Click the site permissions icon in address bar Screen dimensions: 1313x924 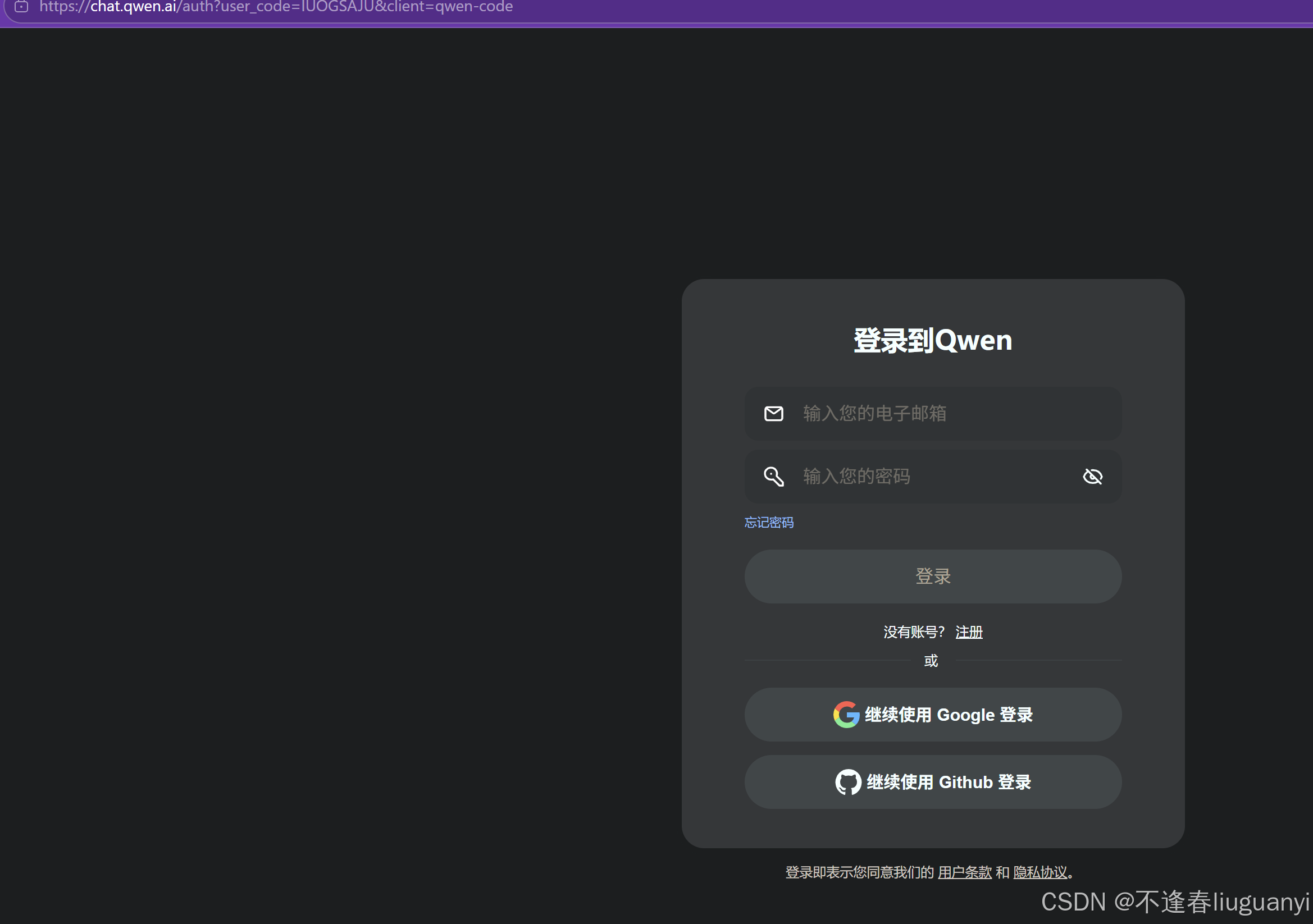[x=21, y=7]
